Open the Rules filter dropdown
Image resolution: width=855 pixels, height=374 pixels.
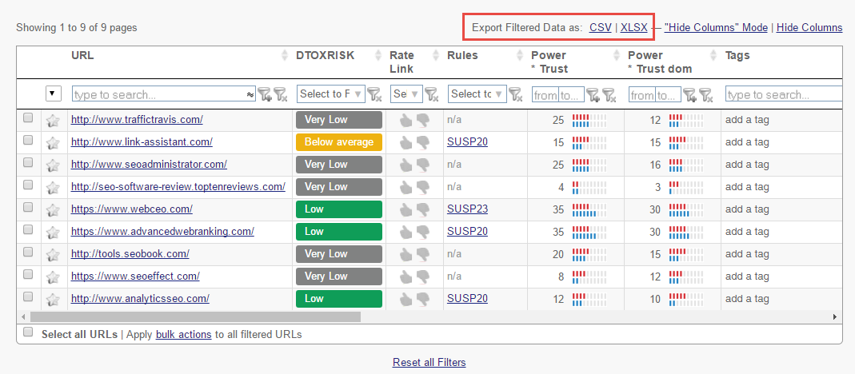point(477,94)
